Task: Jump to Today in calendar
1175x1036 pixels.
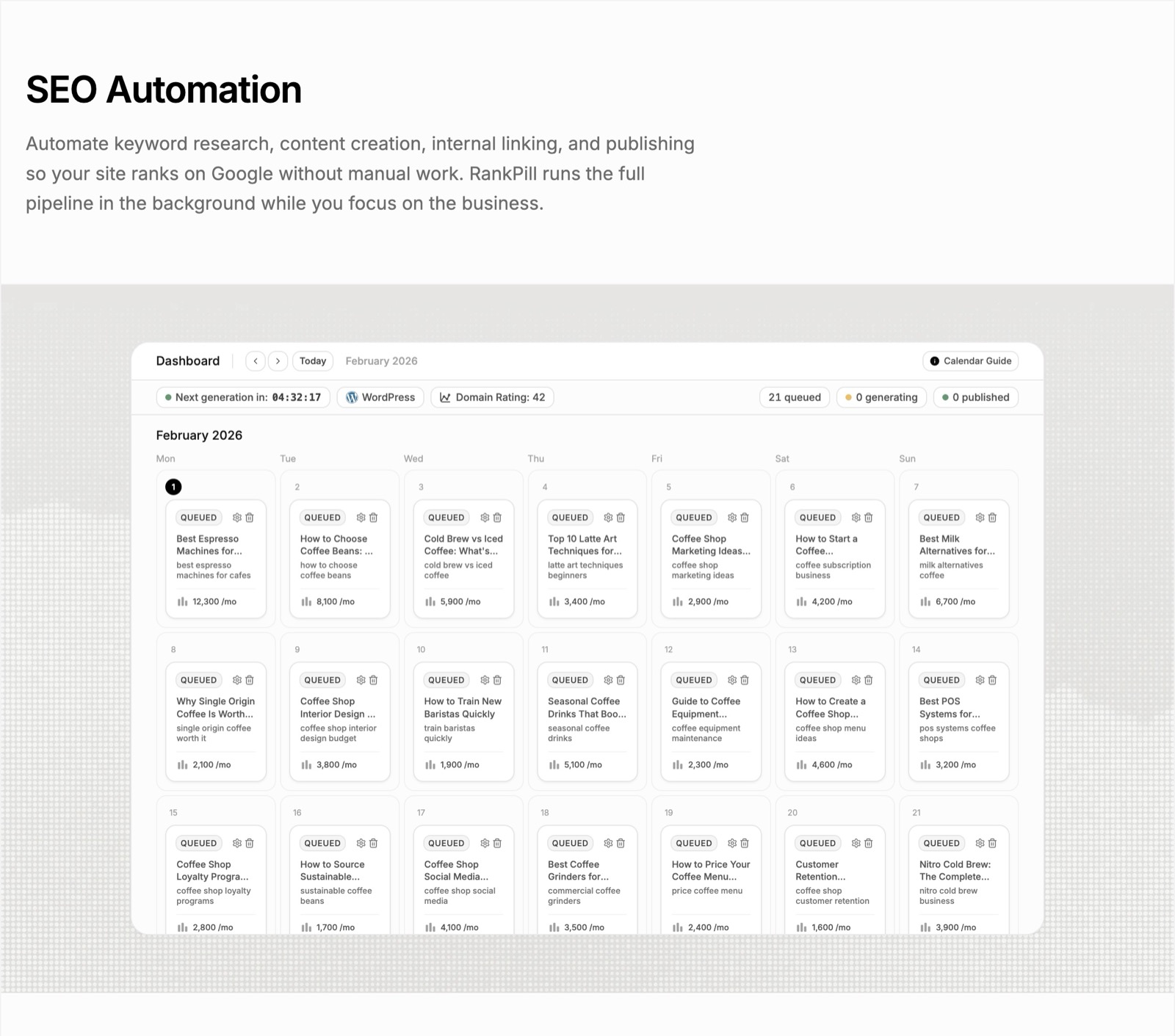Action: pos(313,361)
